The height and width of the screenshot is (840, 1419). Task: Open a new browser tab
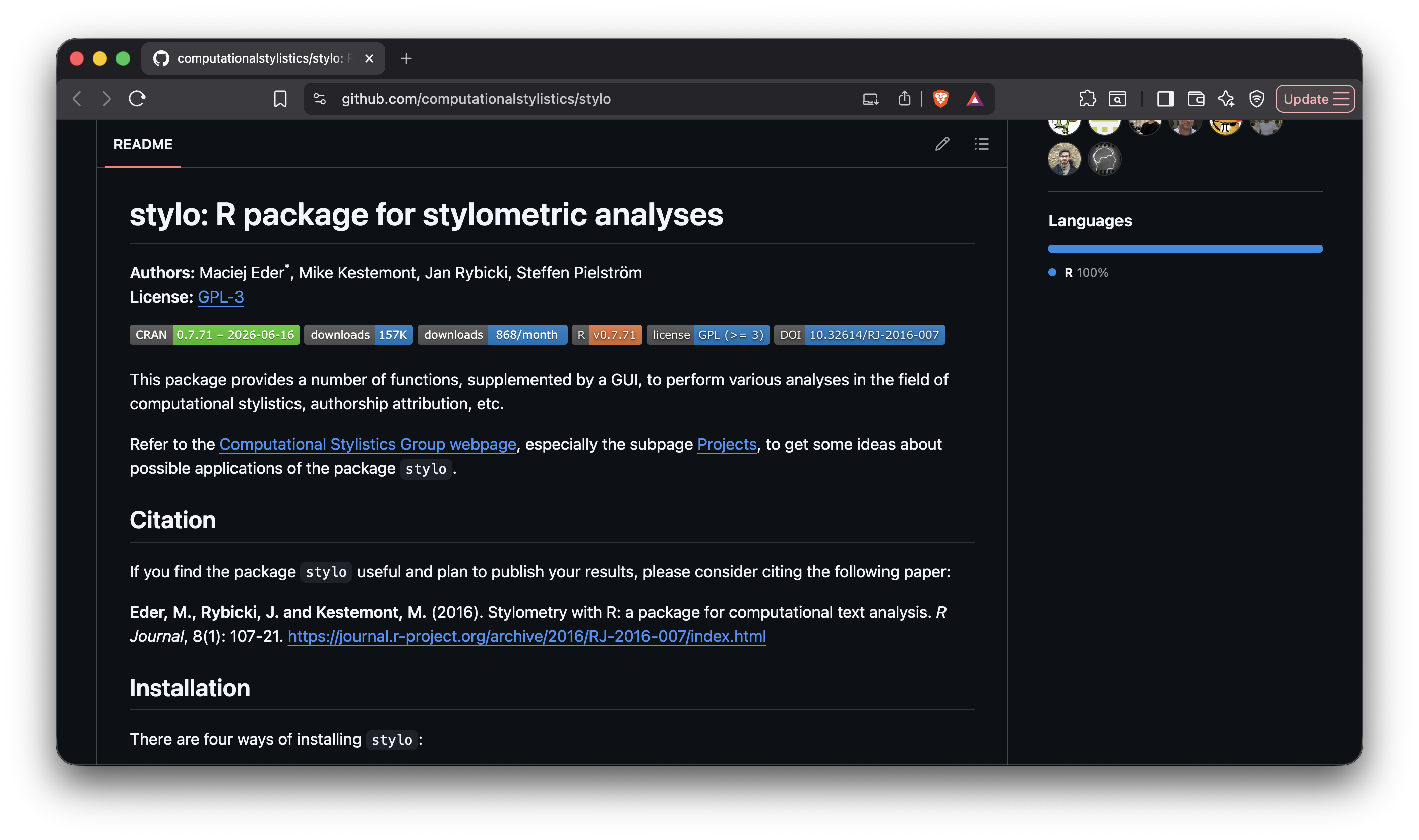406,58
